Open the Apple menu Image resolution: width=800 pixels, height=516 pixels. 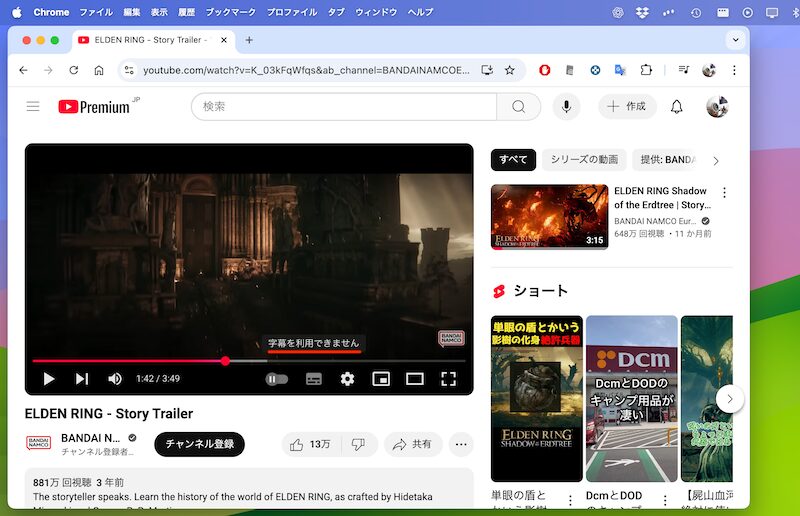click(x=17, y=12)
